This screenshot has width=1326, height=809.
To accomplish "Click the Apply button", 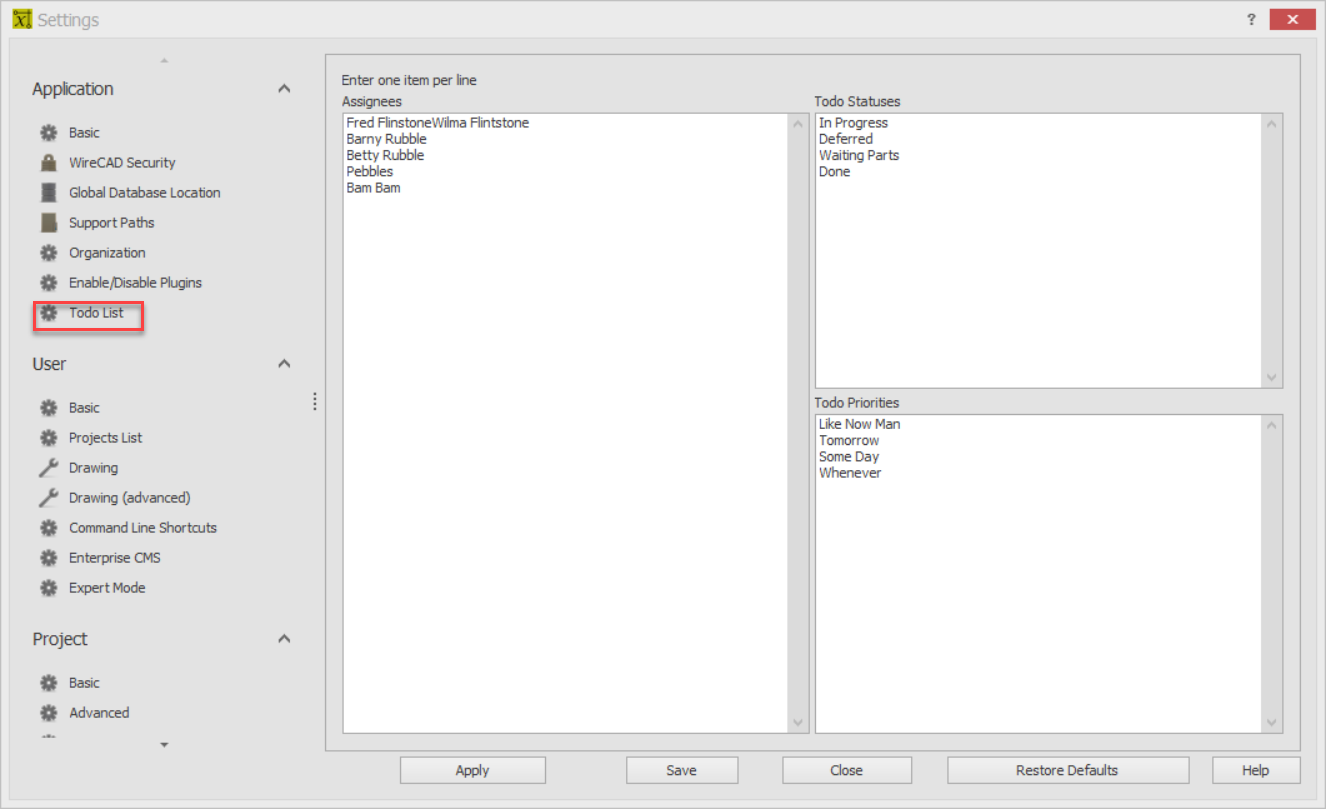I will coord(473,770).
